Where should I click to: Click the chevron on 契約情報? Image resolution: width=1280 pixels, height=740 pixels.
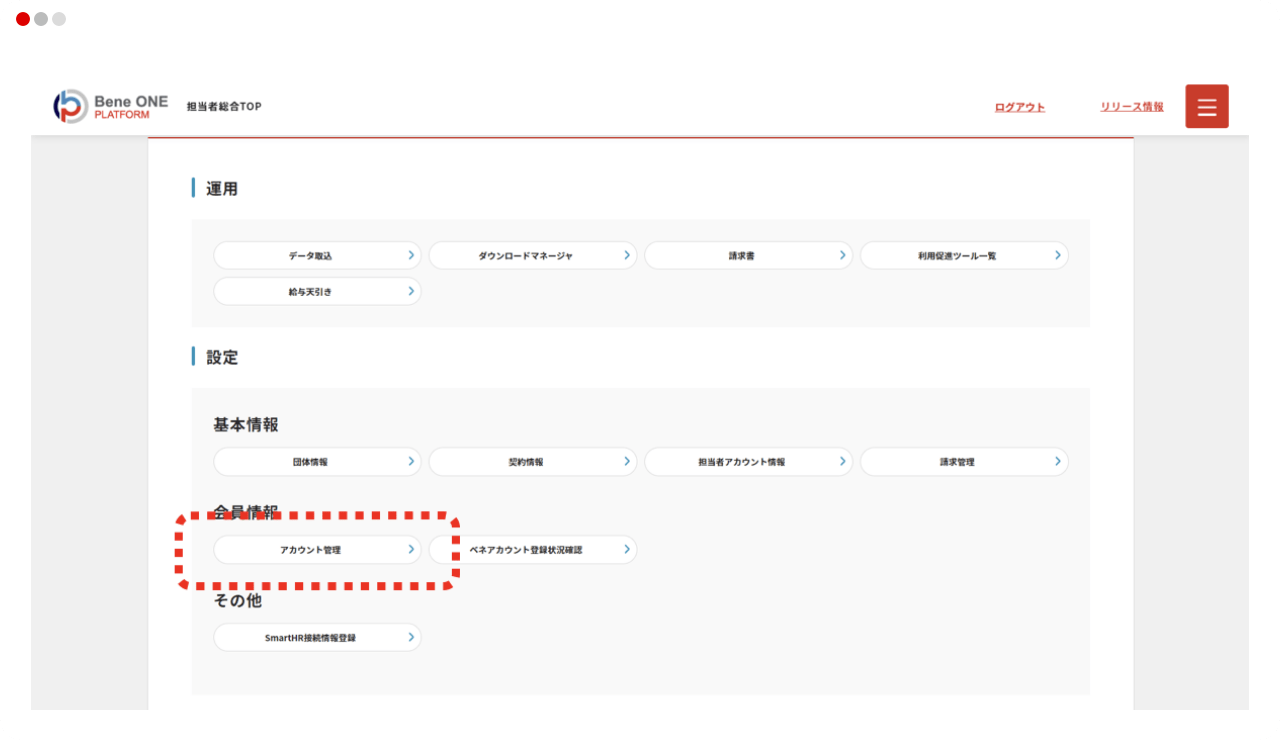pyautogui.click(x=627, y=462)
